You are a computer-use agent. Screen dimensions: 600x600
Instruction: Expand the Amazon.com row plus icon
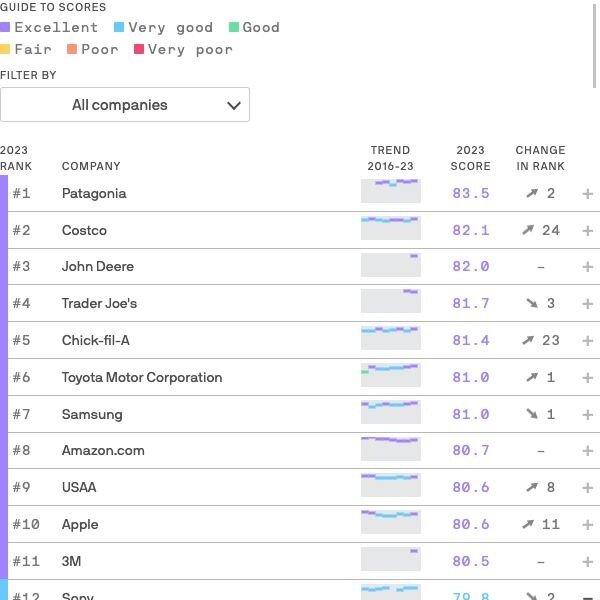(x=587, y=451)
